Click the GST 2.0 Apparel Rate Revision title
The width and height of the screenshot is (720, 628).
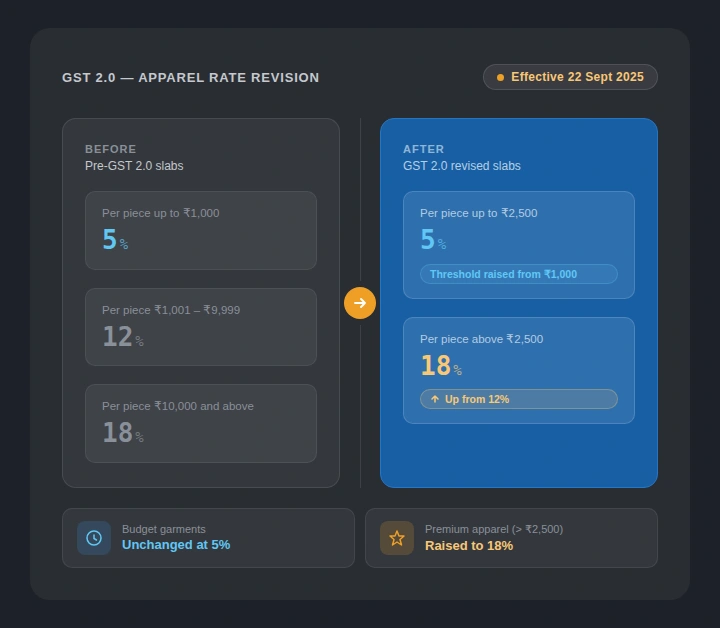click(191, 77)
